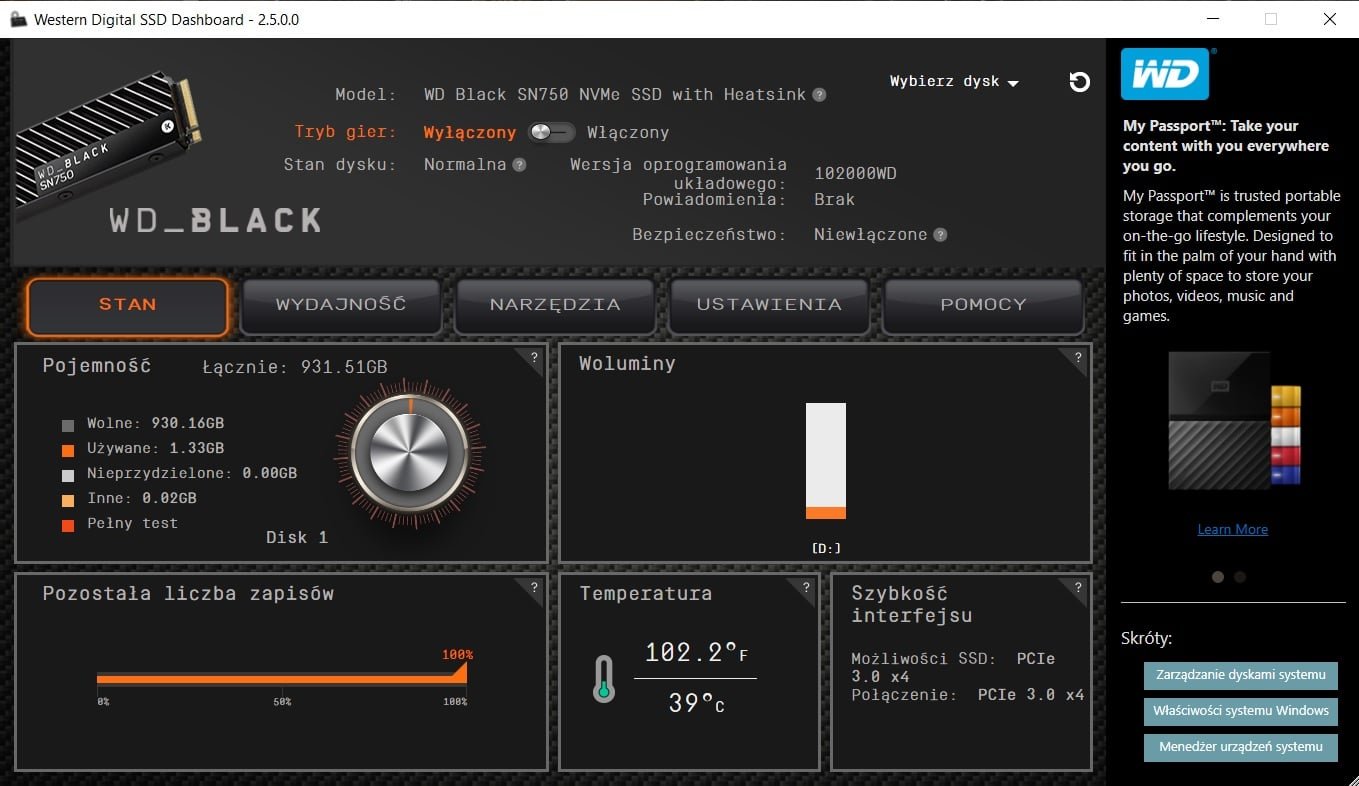Click the Wolne: 930.16GB entry
1359x786 pixels.
point(155,424)
